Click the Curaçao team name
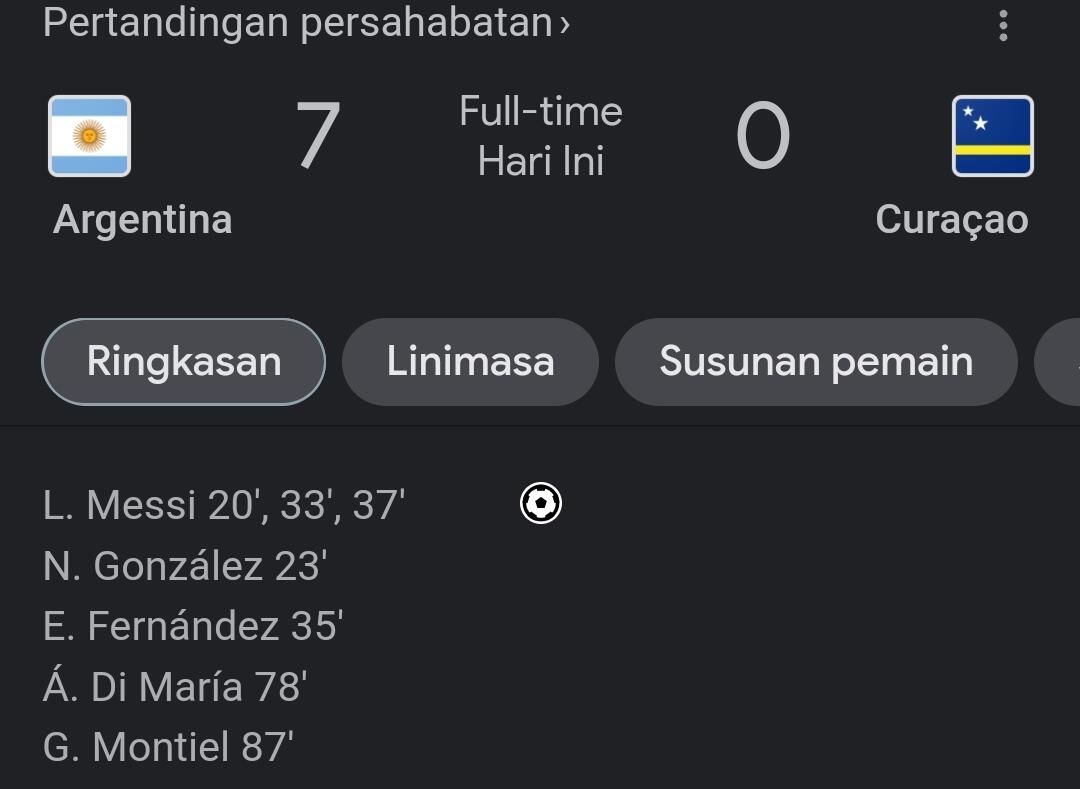The image size is (1080, 789). [951, 220]
